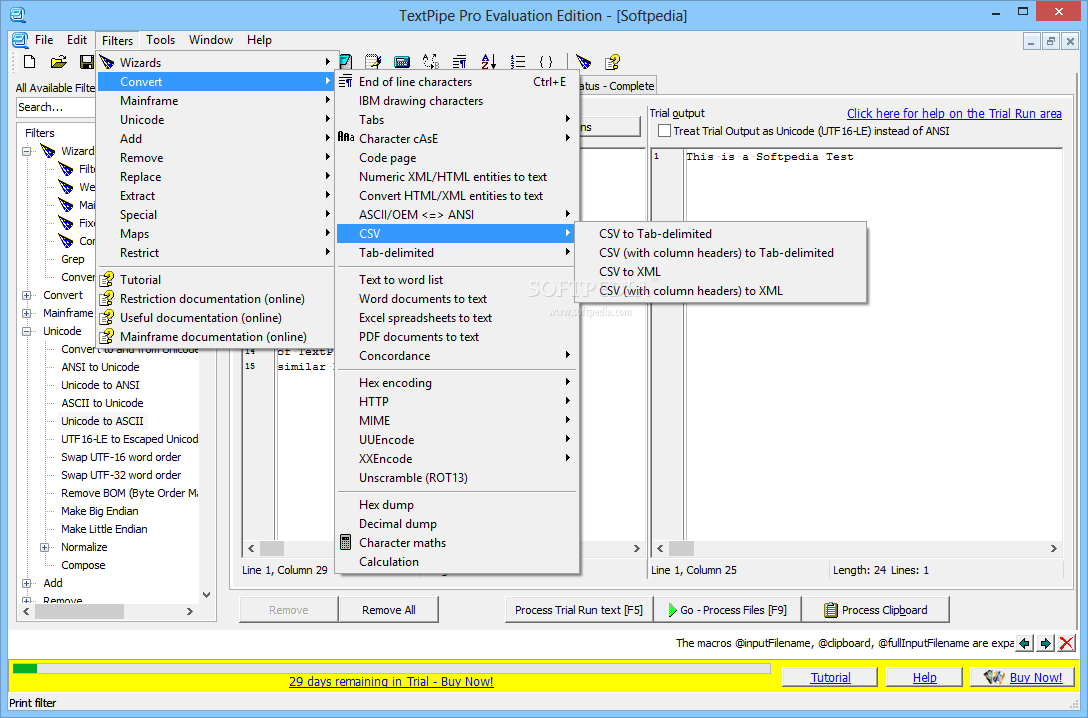Click the help icon beside Tutorial menu entry
The width and height of the screenshot is (1088, 718).
tap(107, 280)
